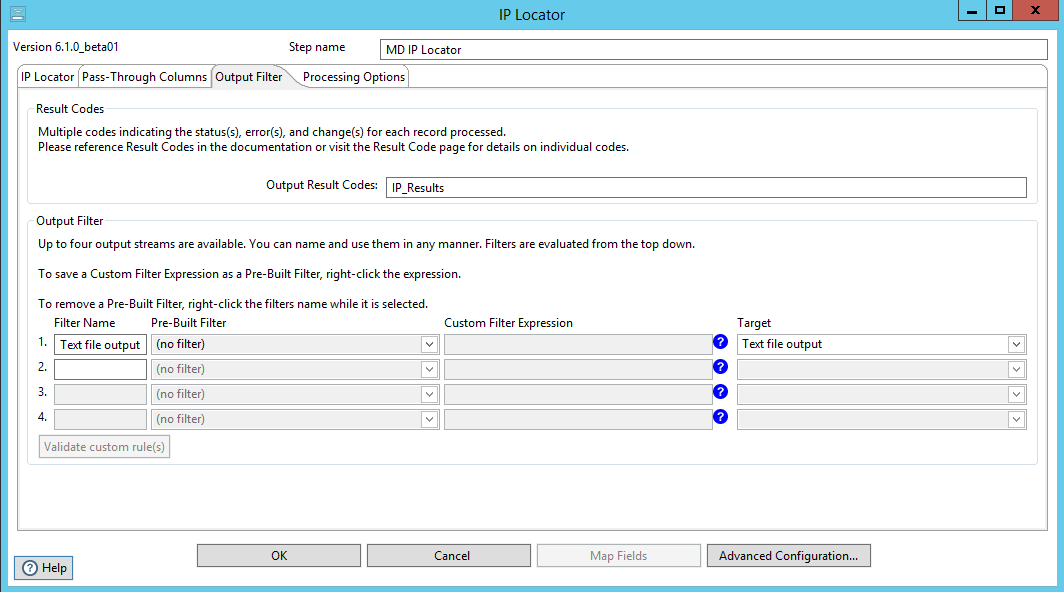Click the help icon for filter row 2
This screenshot has height=592, width=1064.
coord(720,367)
